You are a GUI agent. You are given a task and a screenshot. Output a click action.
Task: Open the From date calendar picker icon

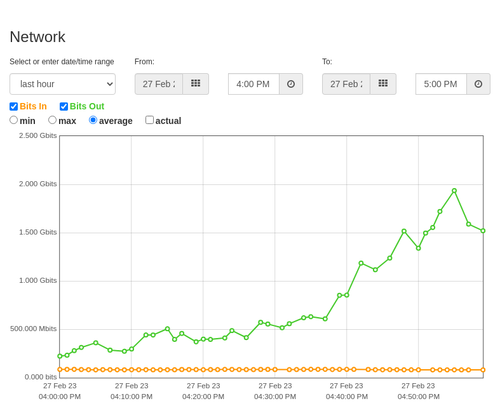196,84
